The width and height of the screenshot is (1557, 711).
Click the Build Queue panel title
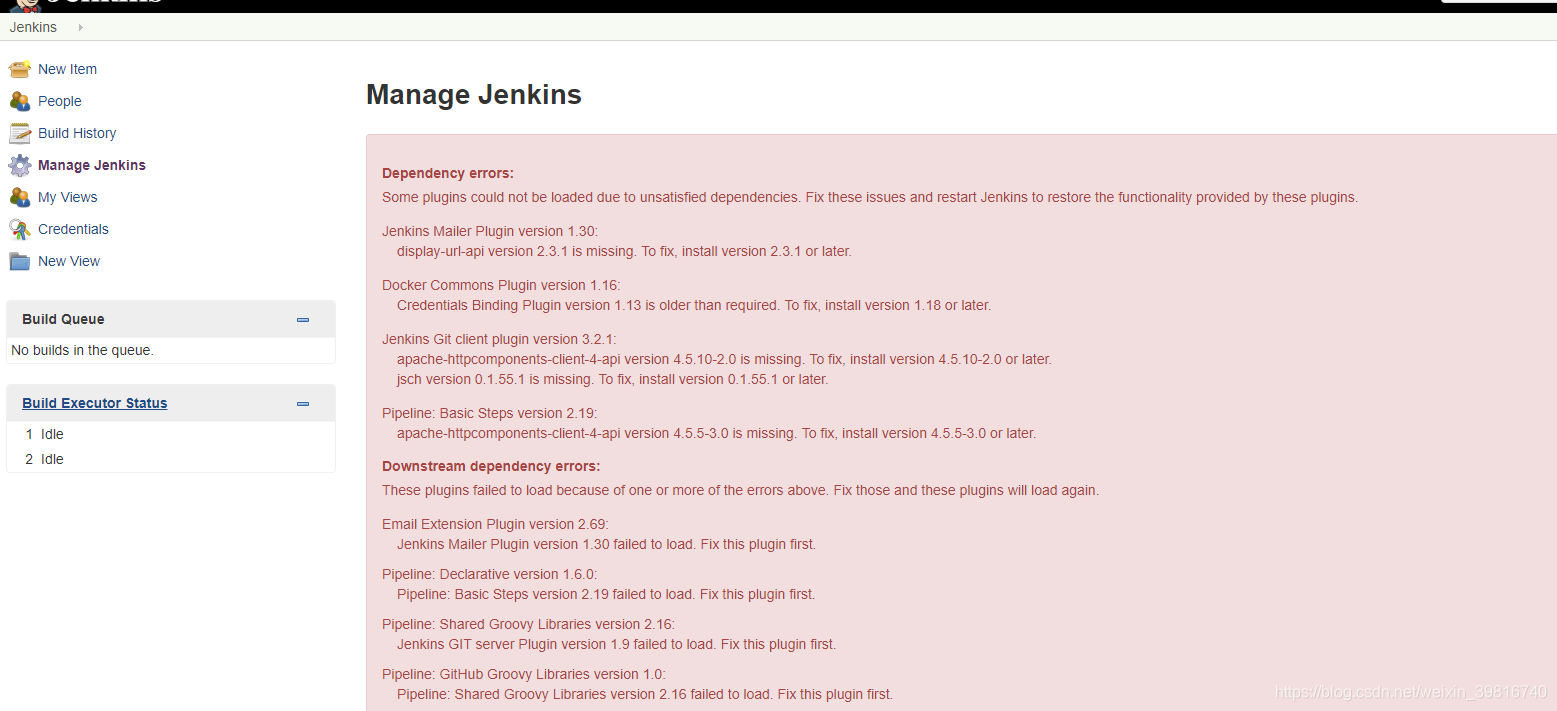(x=63, y=319)
